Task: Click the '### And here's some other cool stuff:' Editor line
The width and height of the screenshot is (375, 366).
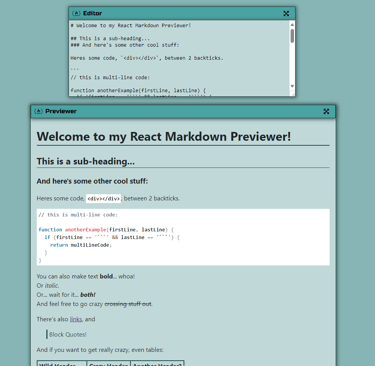Action: 125,45
